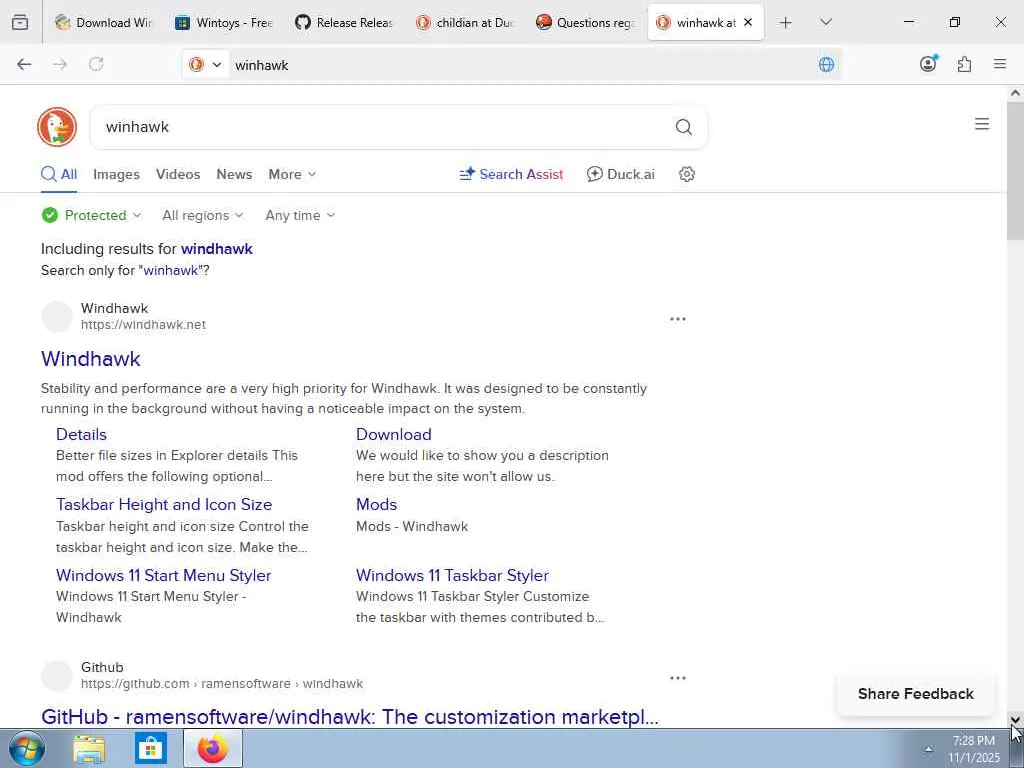
Task: Open the Firefox account icon
Action: click(x=928, y=63)
